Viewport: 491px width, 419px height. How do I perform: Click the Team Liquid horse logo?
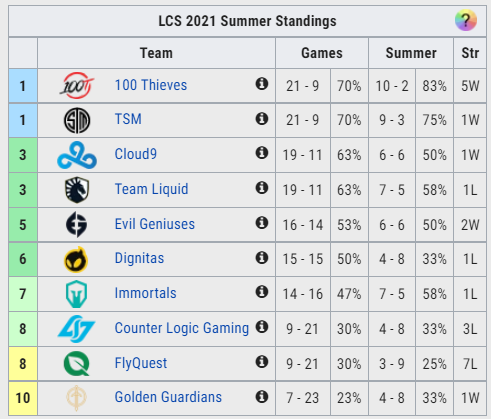click(77, 190)
